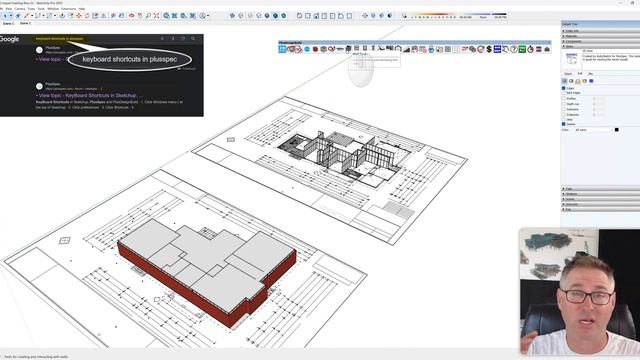Switch to the Scene 2 tab
The width and height of the screenshot is (640, 360).
point(25,23)
